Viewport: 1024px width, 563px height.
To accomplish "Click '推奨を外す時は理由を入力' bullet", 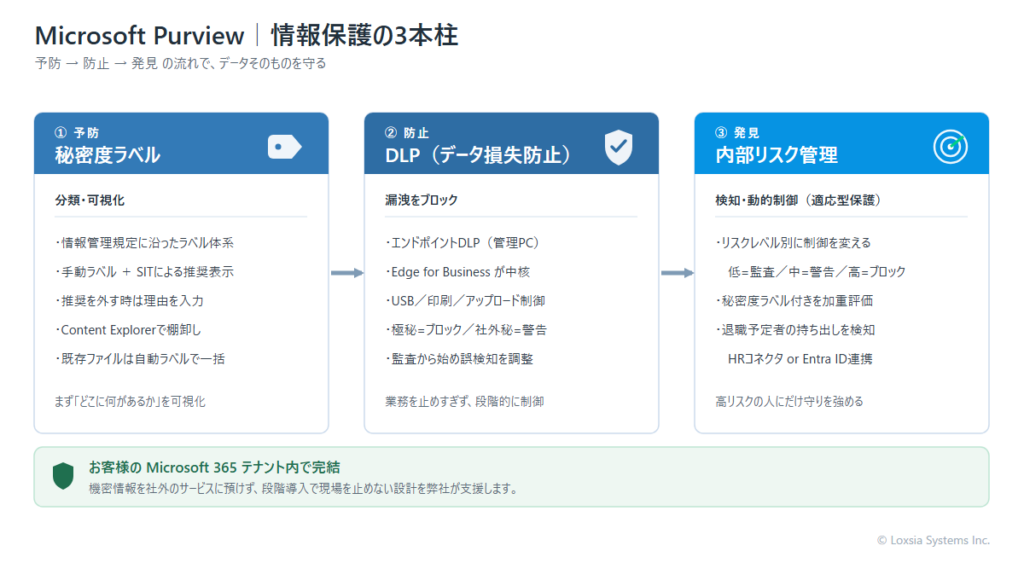I will 129,300.
